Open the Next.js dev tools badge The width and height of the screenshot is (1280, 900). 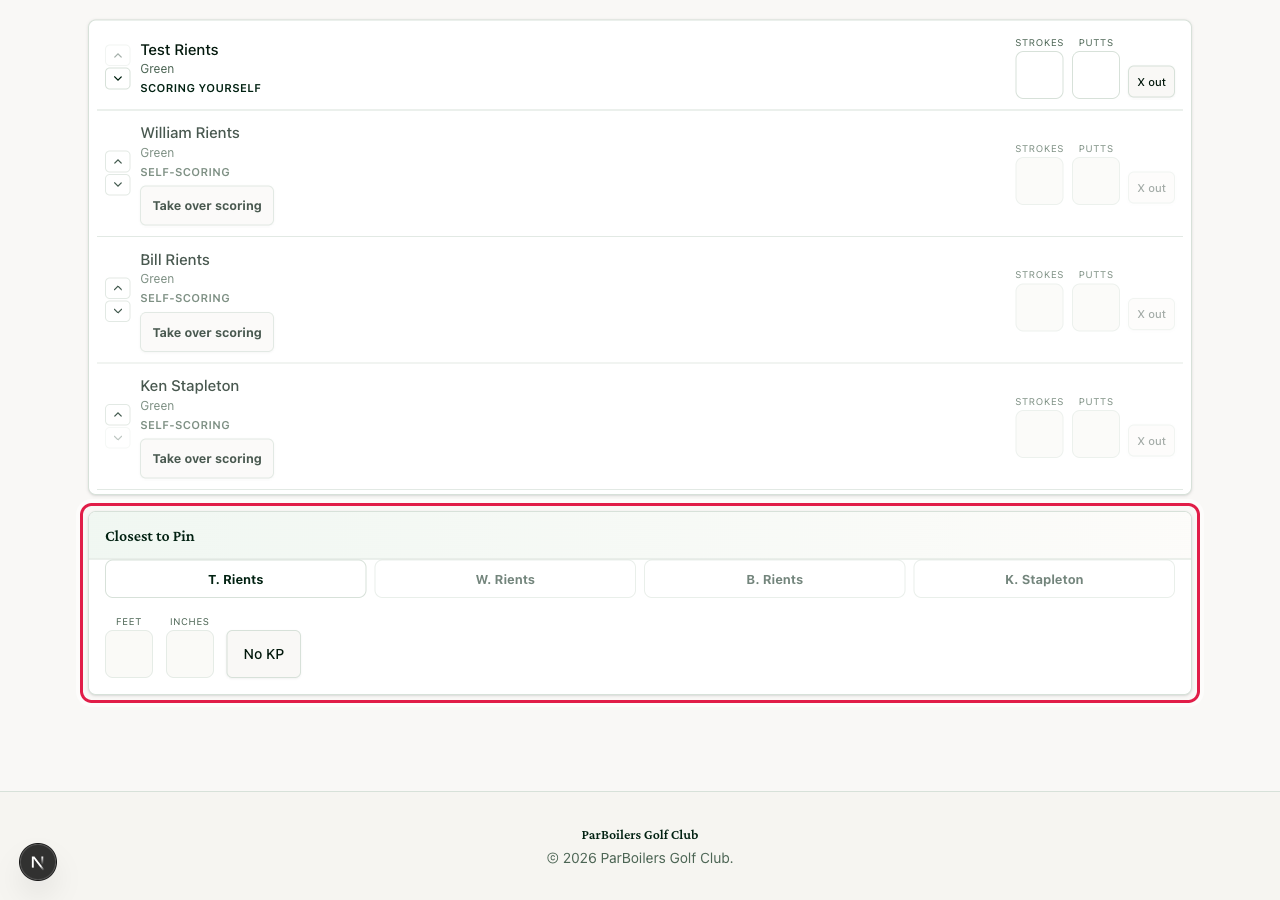click(x=38, y=862)
